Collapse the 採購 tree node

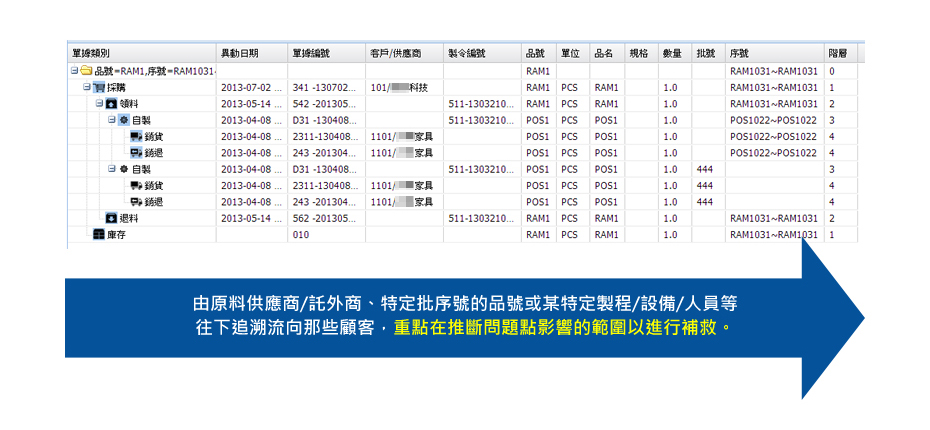point(87,88)
